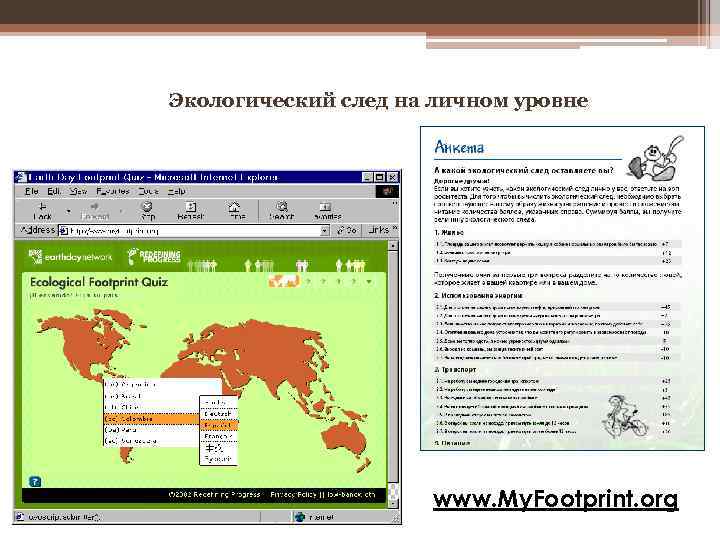Select Colombia in the country list
Screen dimensions: 720x540
click(x=151, y=419)
